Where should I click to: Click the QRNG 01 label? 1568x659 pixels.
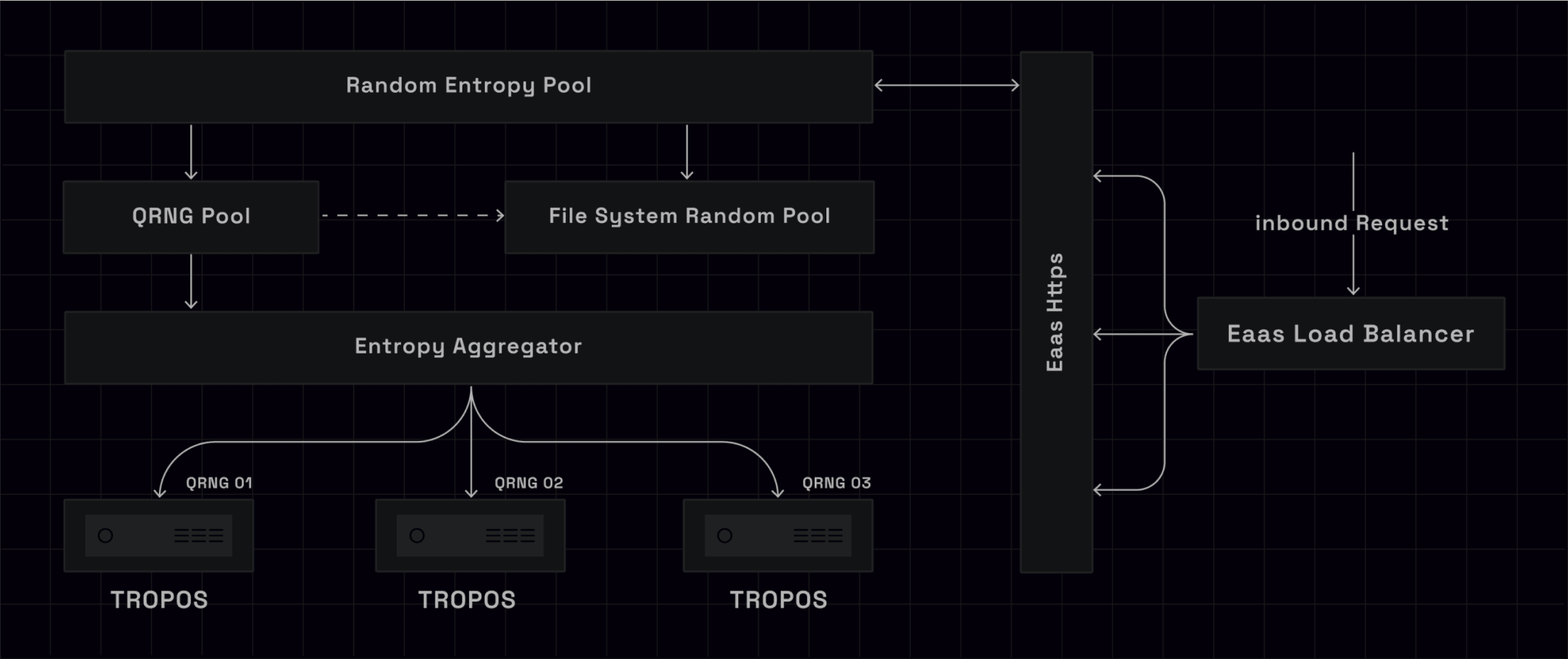point(219,483)
